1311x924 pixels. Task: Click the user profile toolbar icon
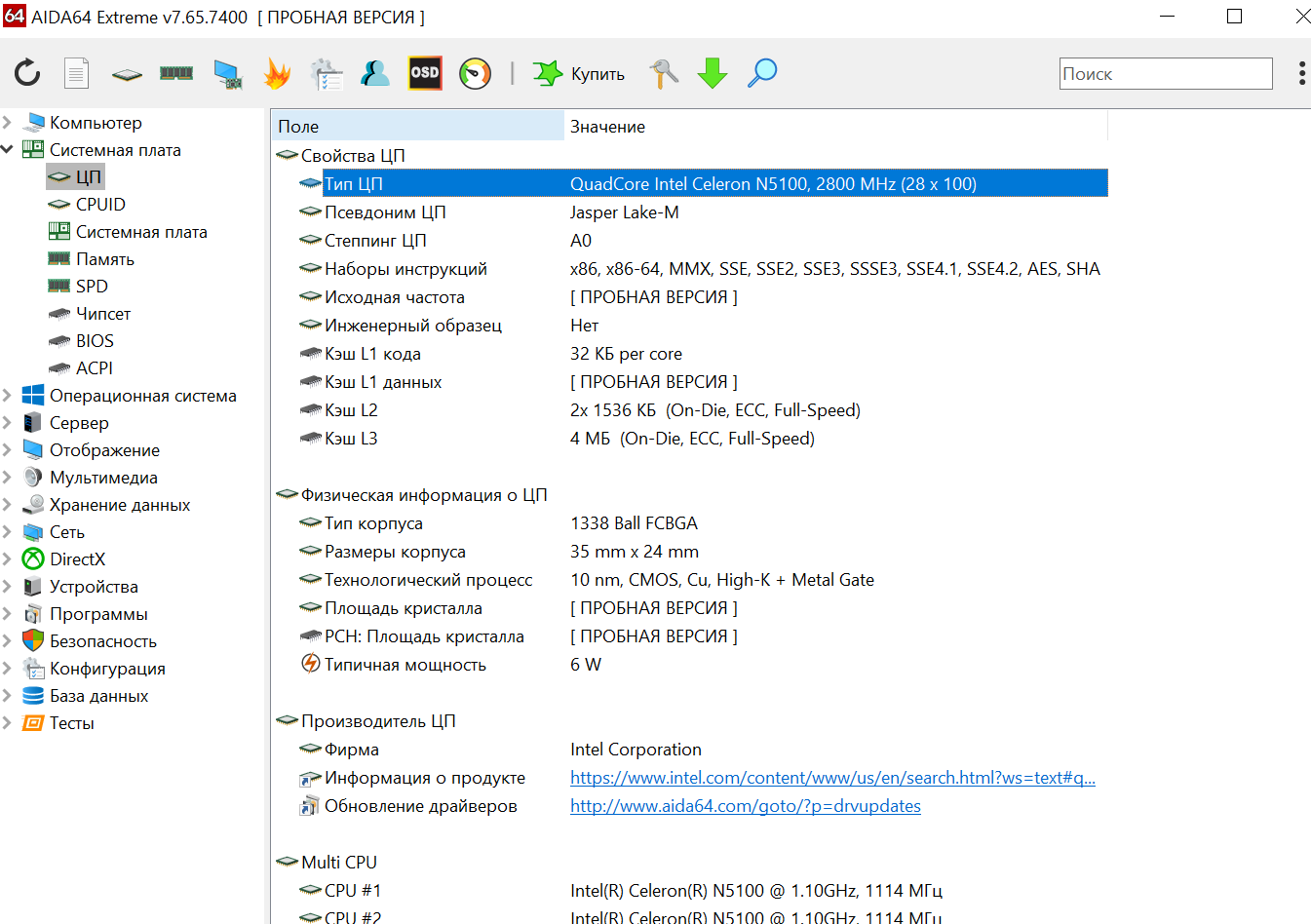click(x=375, y=73)
